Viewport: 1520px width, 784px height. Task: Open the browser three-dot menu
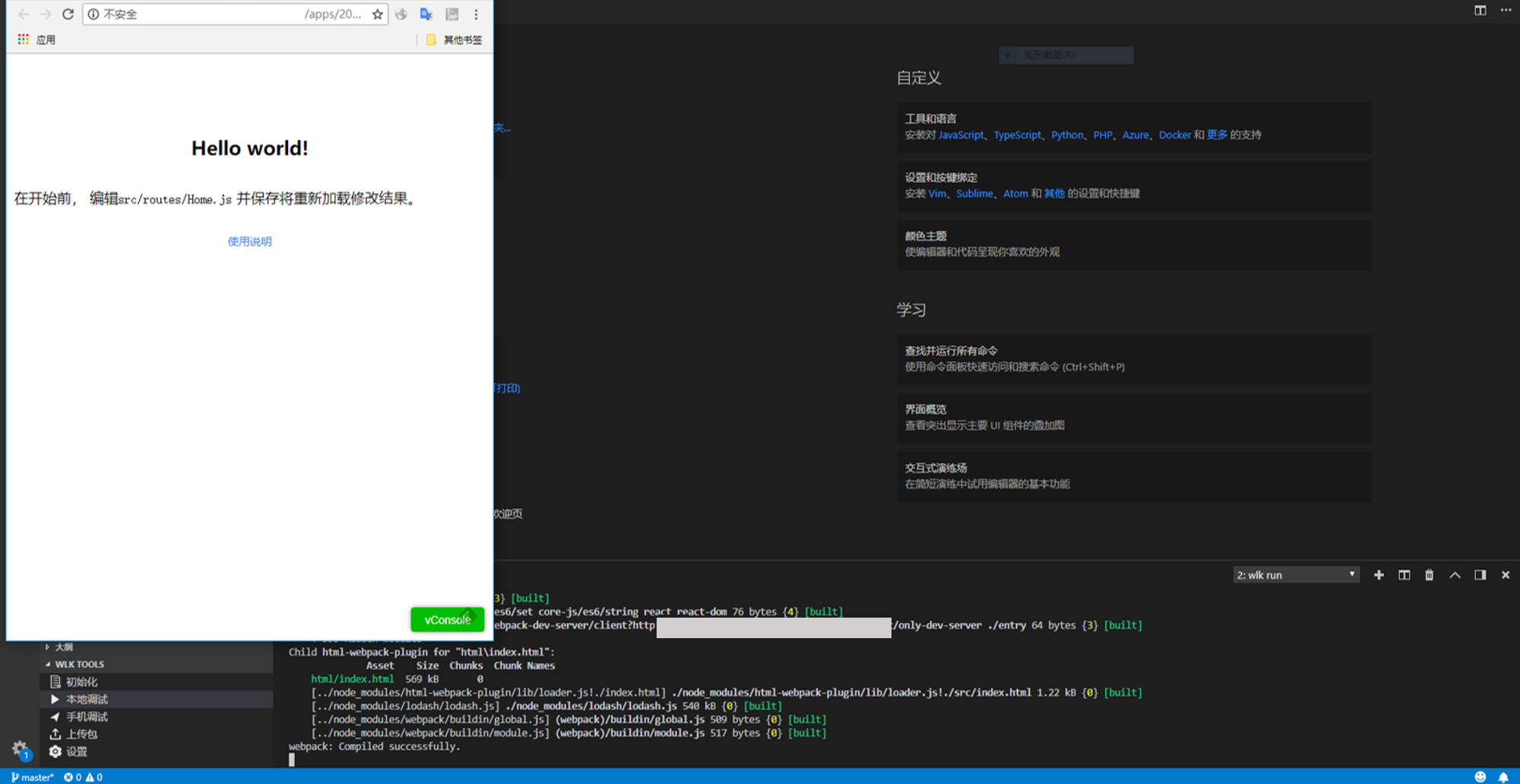point(477,14)
